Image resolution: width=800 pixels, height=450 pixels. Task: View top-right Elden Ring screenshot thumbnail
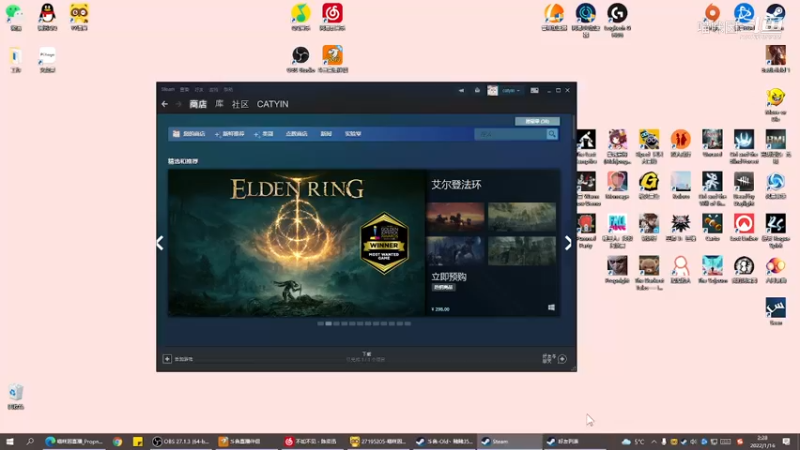point(521,216)
